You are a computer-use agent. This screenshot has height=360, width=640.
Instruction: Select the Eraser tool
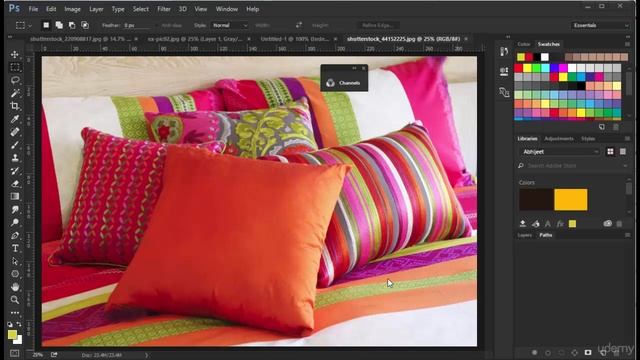point(15,184)
